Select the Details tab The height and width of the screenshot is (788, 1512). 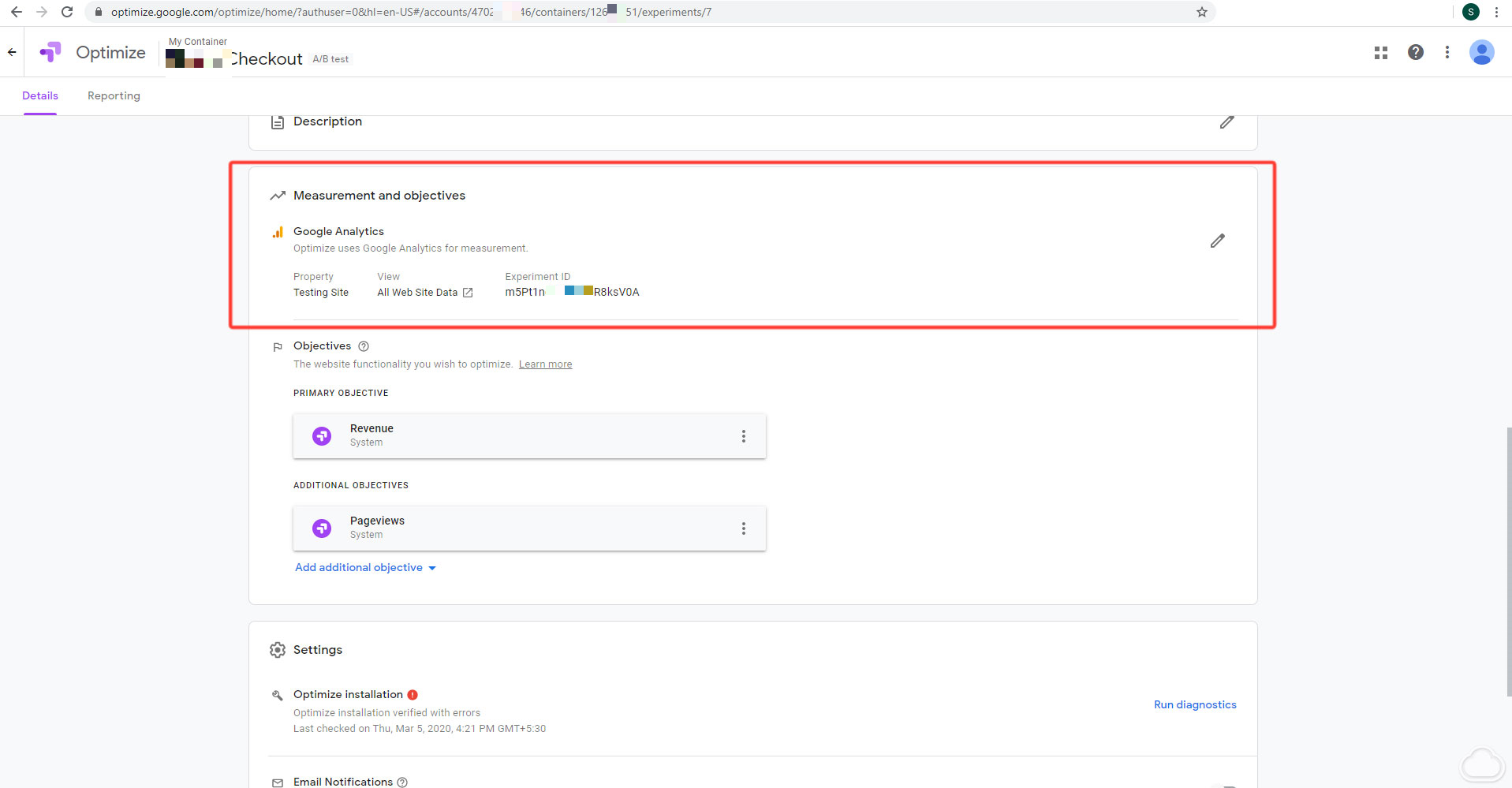[x=40, y=96]
